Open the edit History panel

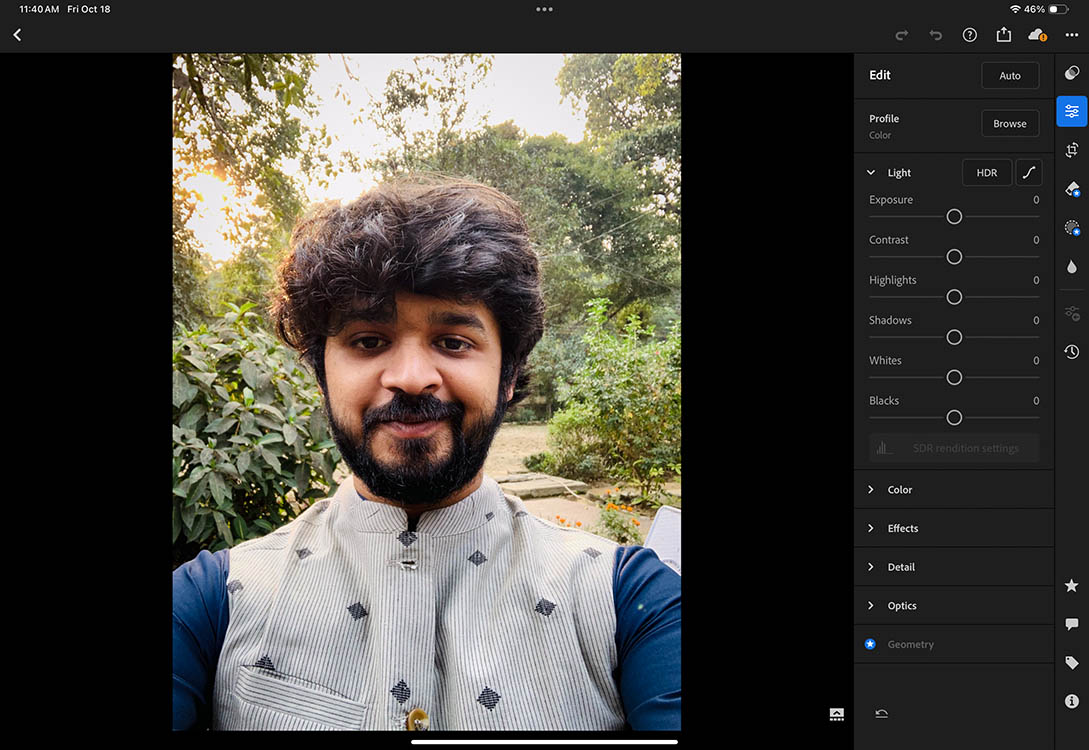[1071, 351]
